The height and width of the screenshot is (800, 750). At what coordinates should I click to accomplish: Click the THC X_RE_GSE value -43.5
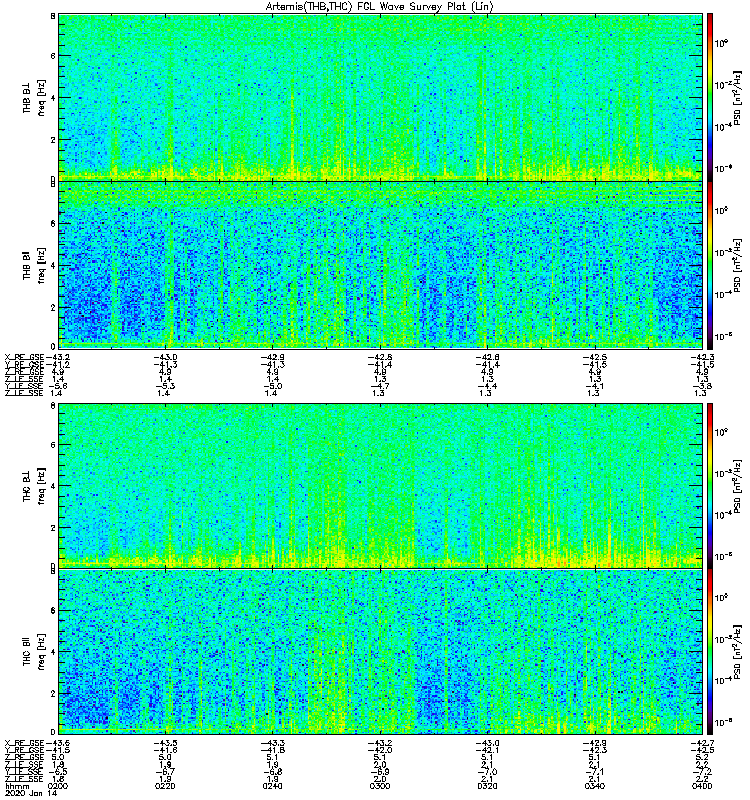[165, 743]
